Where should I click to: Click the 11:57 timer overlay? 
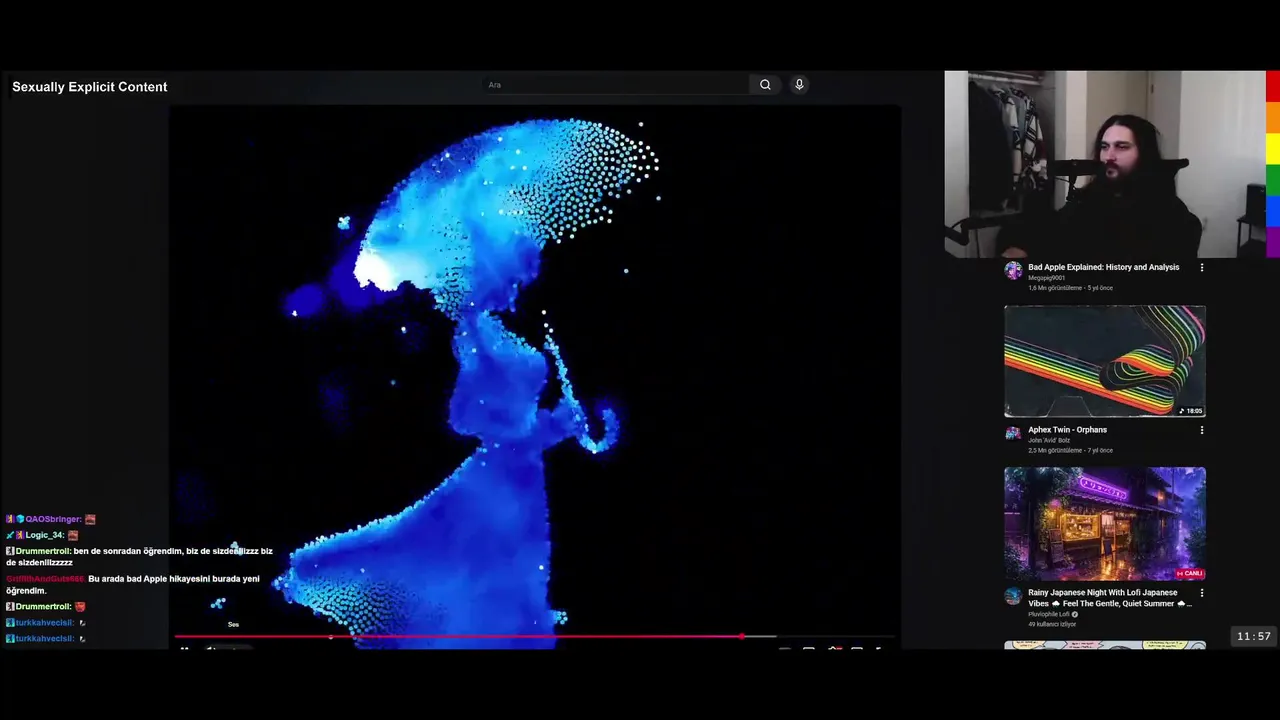pyautogui.click(x=1254, y=636)
